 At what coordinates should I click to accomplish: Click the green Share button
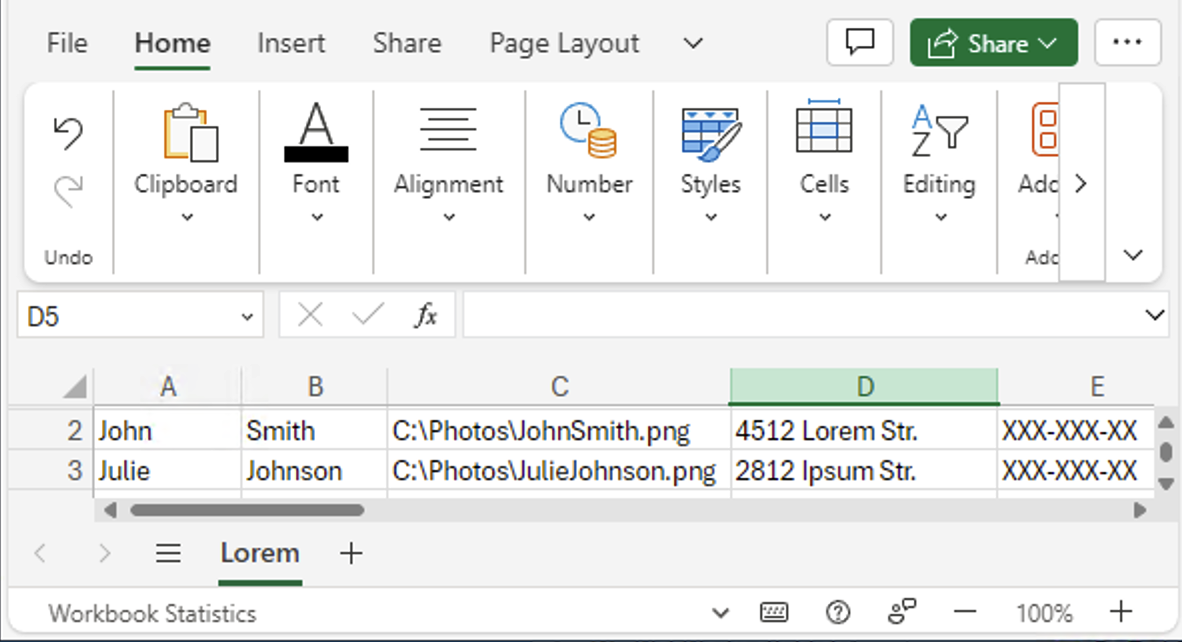[993, 42]
